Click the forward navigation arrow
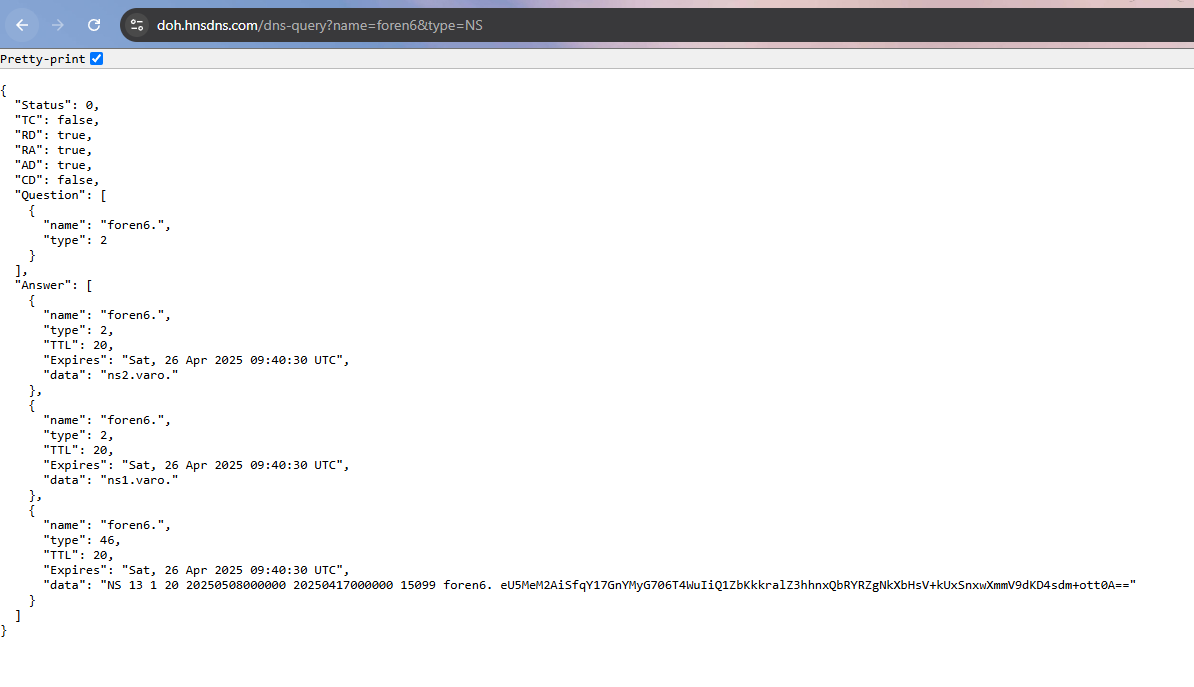 click(58, 25)
